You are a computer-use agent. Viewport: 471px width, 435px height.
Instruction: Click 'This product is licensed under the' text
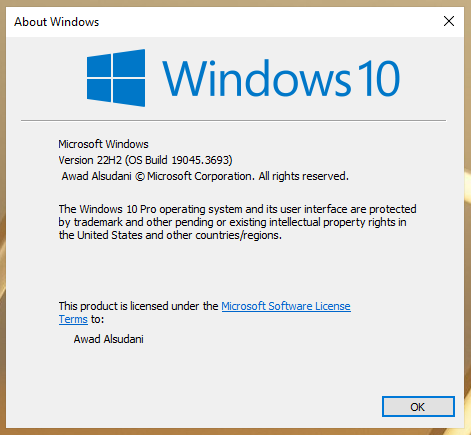pyautogui.click(x=138, y=306)
